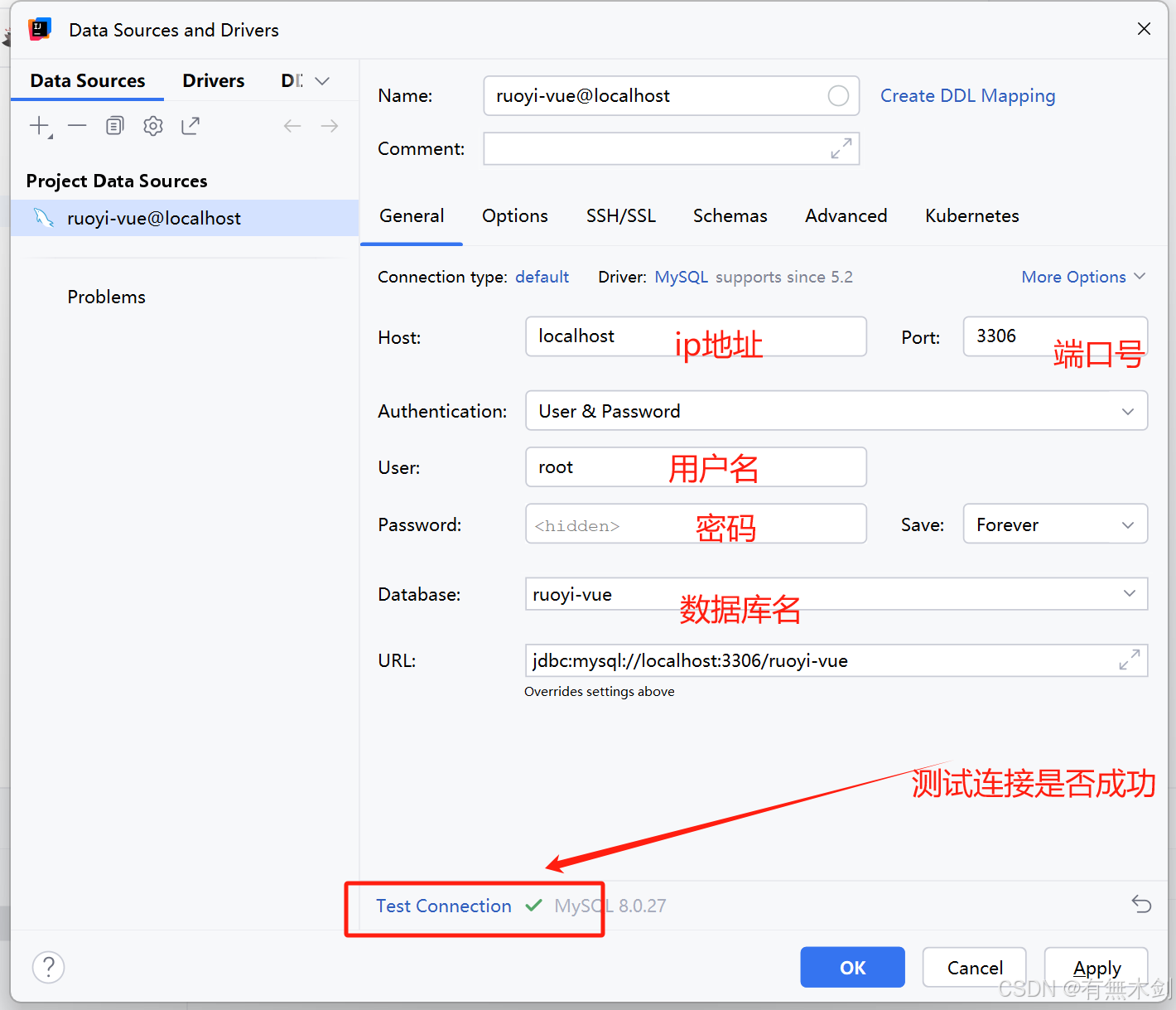
Task: Select ruoyi-vue@localhost in Project Data Sources
Action: (185, 218)
